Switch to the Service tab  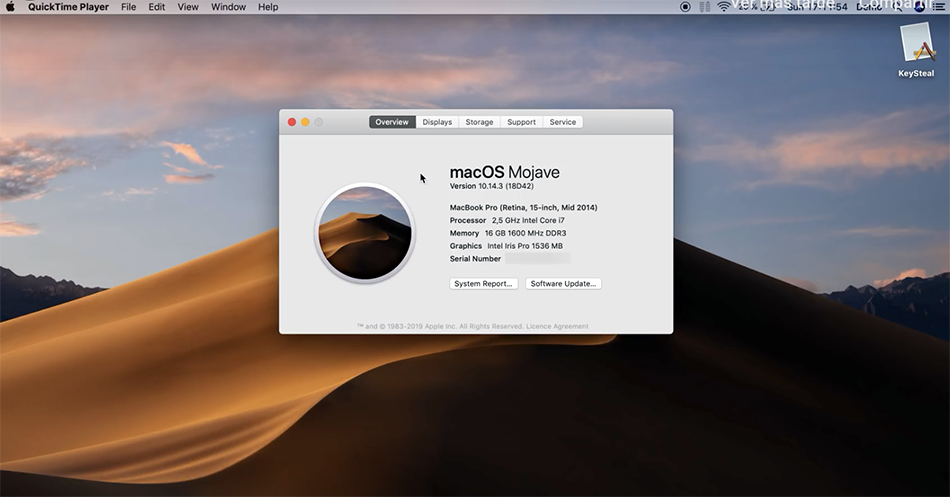point(563,122)
